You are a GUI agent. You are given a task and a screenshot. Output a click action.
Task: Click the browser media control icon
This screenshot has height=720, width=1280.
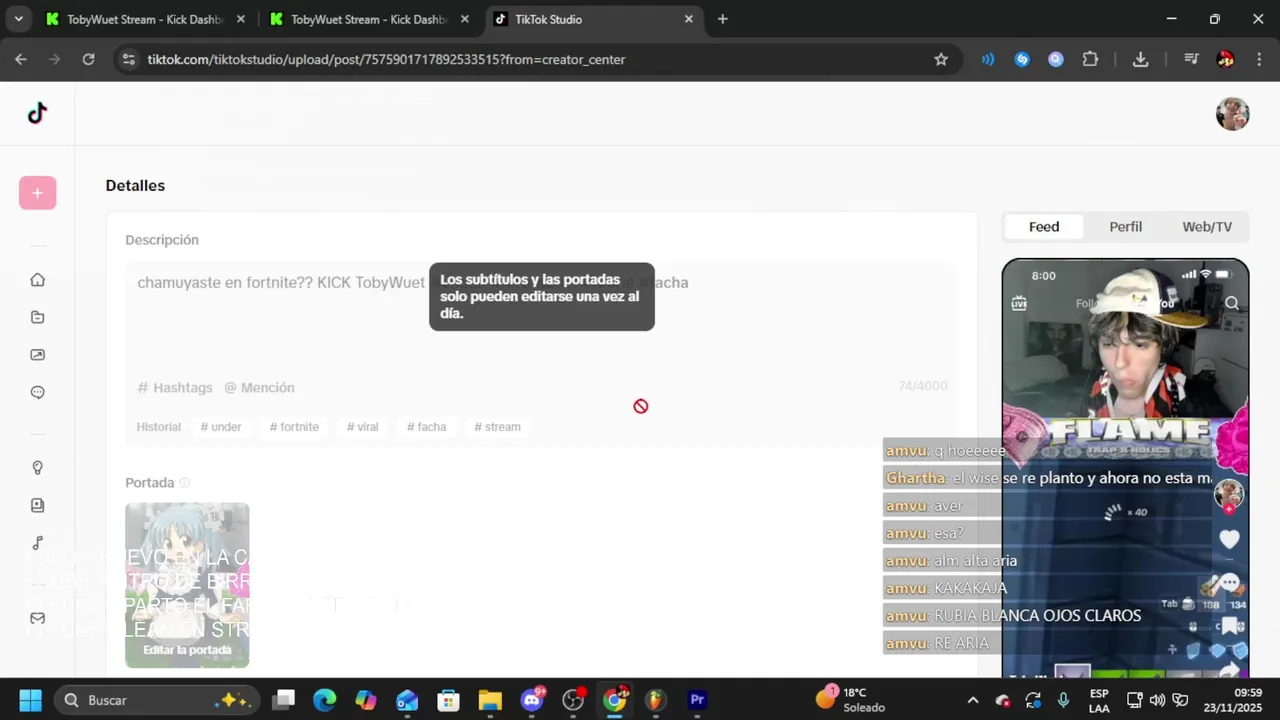click(1191, 59)
